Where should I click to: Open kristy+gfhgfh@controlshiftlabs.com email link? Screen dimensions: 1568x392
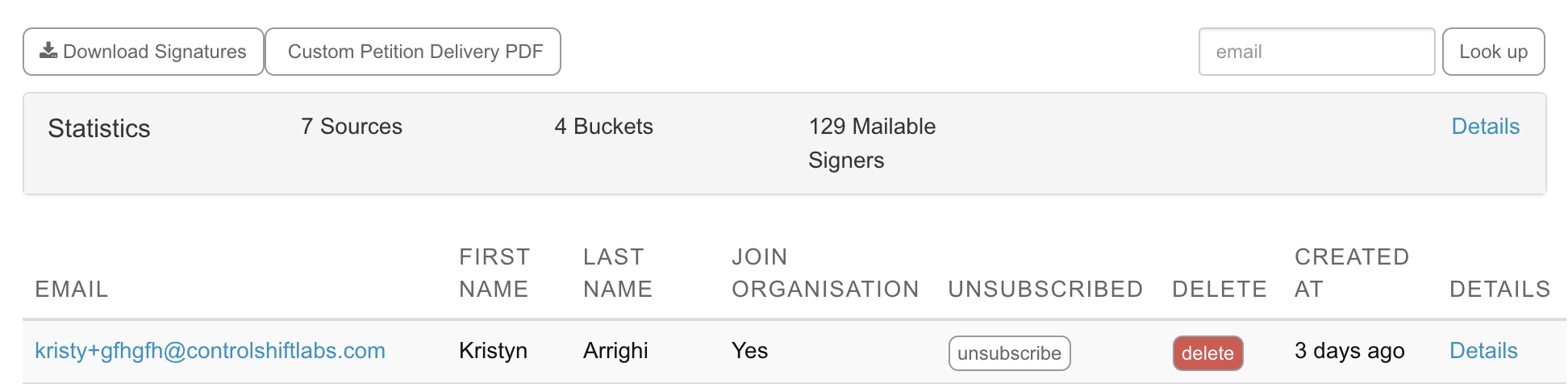tap(210, 351)
